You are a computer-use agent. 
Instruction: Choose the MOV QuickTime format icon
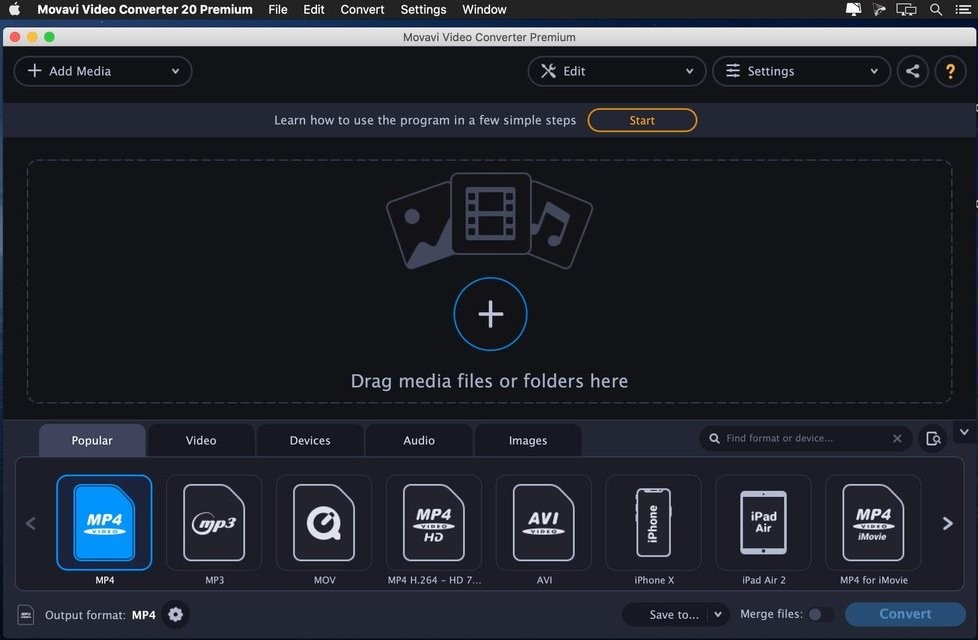pos(324,522)
